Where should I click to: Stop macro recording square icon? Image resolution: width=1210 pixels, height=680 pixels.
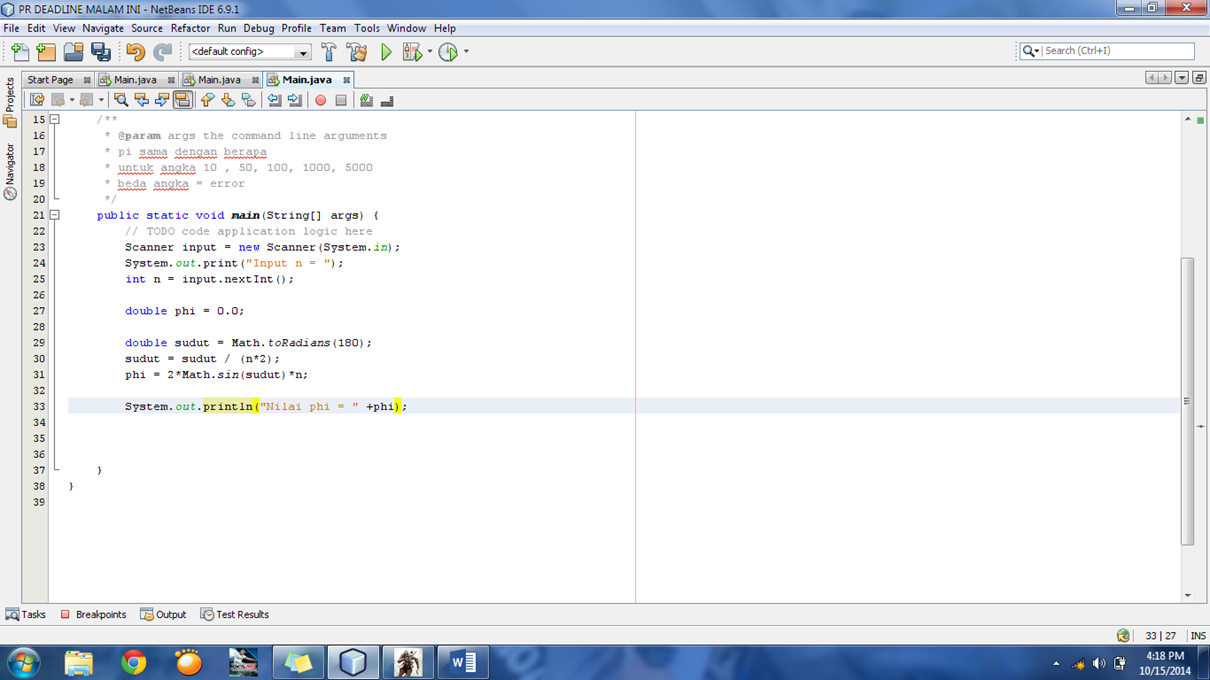click(341, 100)
